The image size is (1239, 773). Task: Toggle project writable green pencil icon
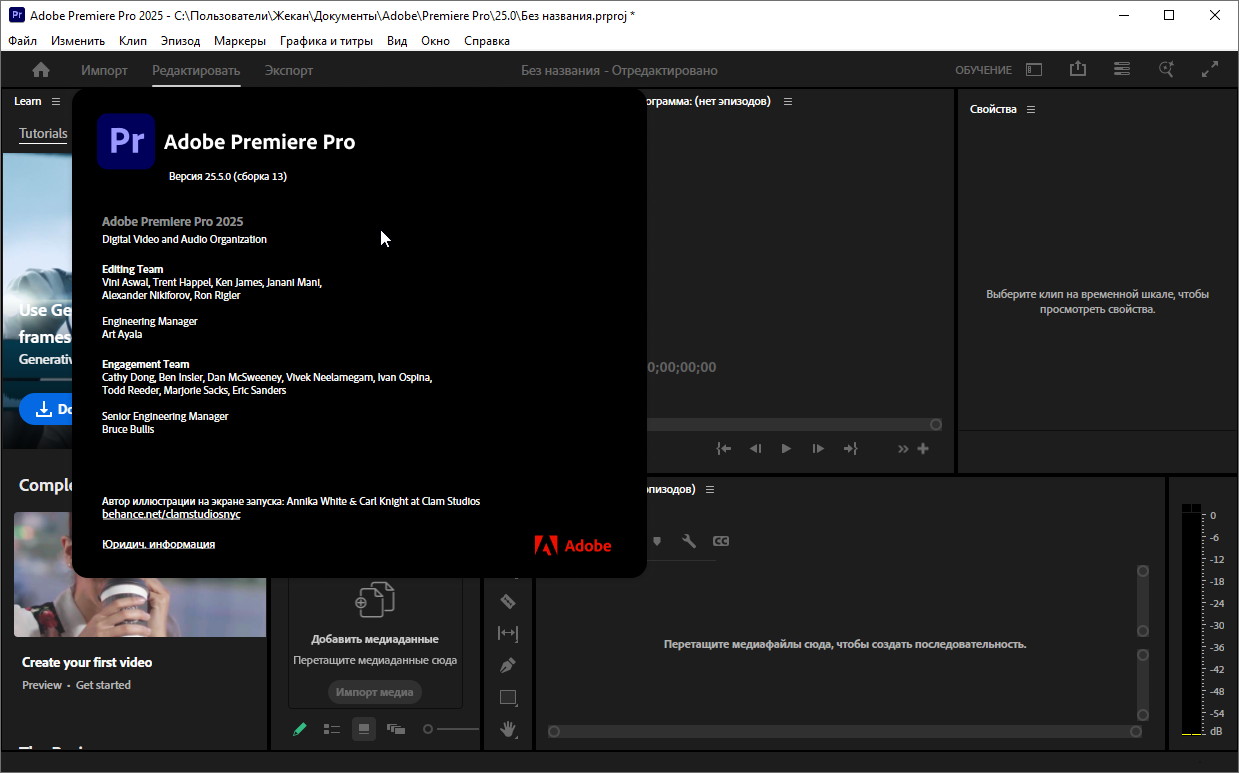coord(299,729)
